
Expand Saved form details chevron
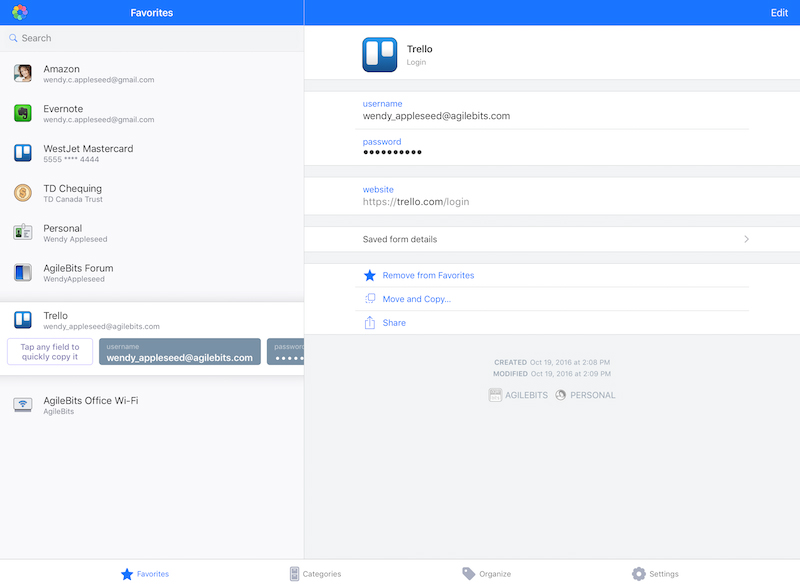(746, 239)
